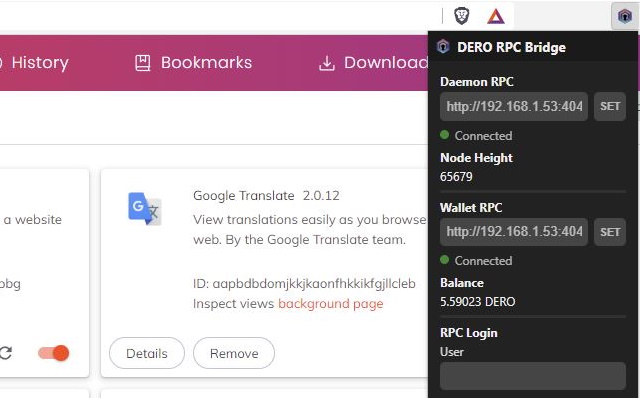Open the History tab
Image resolution: width=640 pixels, height=400 pixels.
(x=38, y=63)
